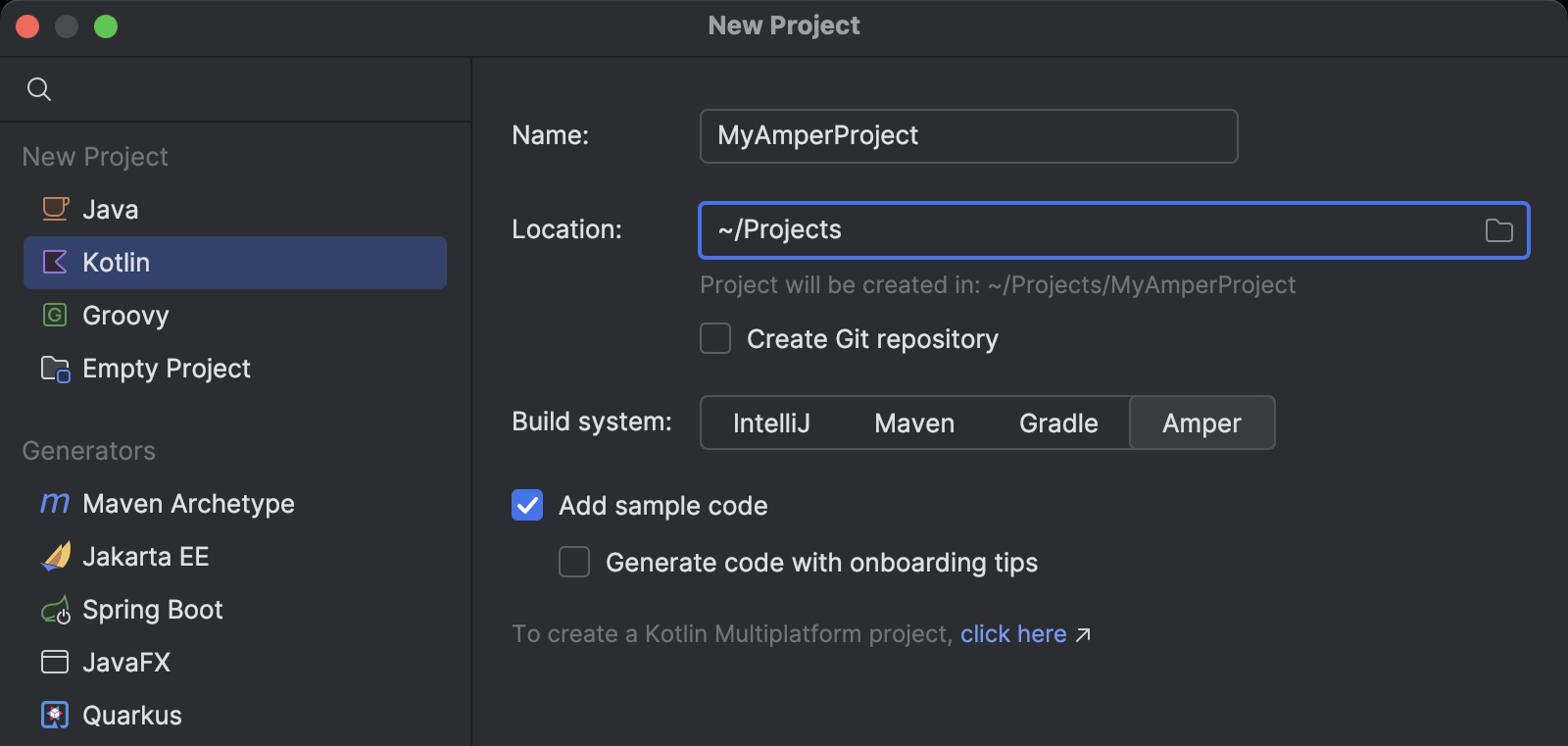Viewport: 1568px width, 746px height.
Task: Select Java in New Project list
Action: tap(235, 209)
